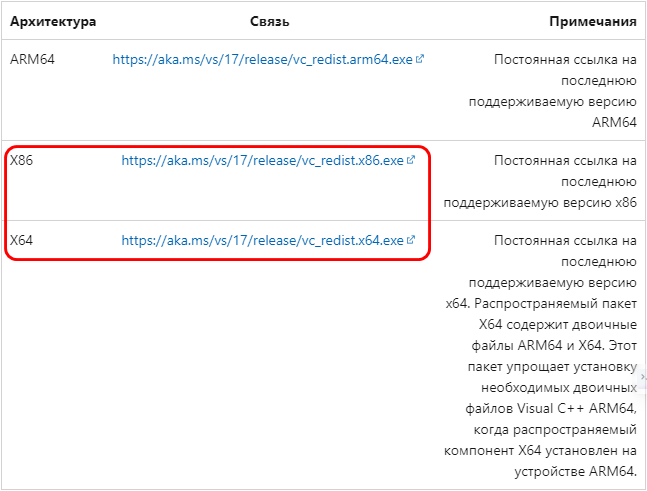The height and width of the screenshot is (491, 647).
Task: Click the small arrow at right edge
Action: tap(643, 377)
